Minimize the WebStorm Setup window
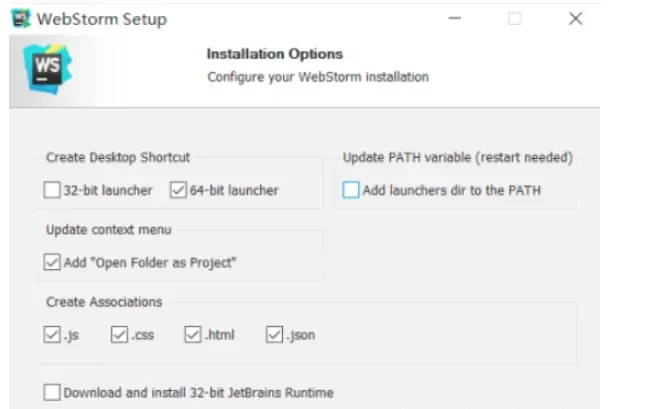The width and height of the screenshot is (665, 409). [455, 19]
